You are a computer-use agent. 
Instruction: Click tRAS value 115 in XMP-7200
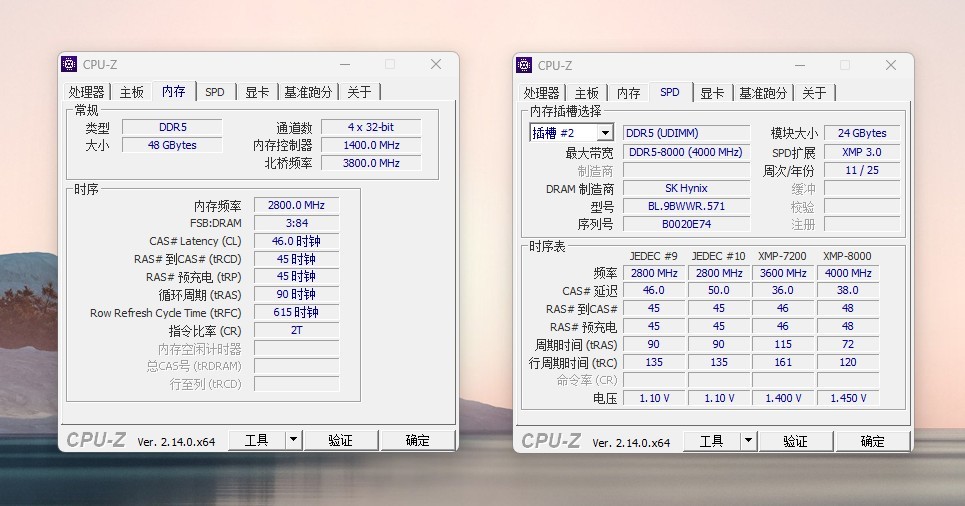(x=783, y=344)
